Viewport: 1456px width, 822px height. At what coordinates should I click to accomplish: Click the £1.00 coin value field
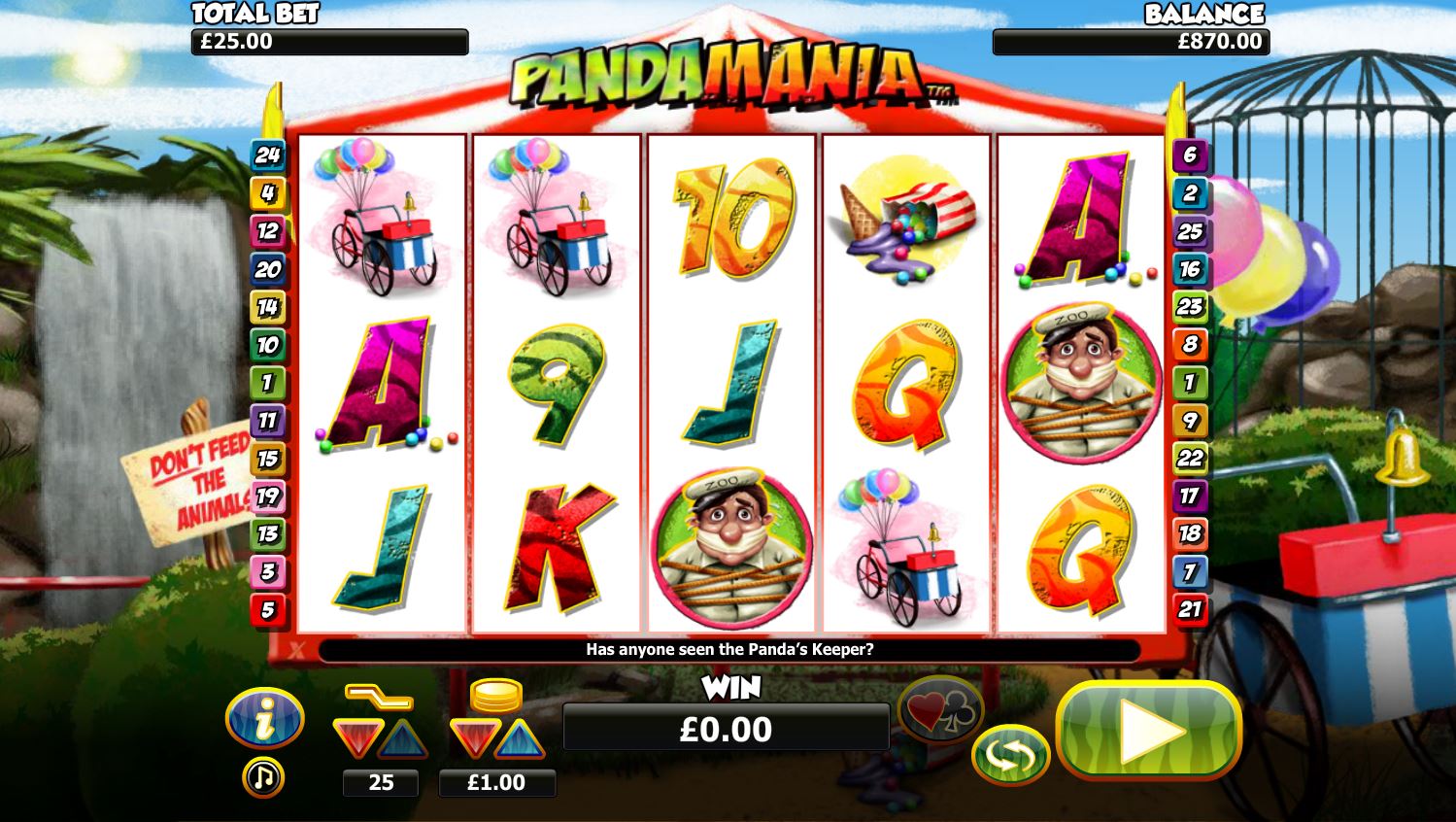pos(497,782)
